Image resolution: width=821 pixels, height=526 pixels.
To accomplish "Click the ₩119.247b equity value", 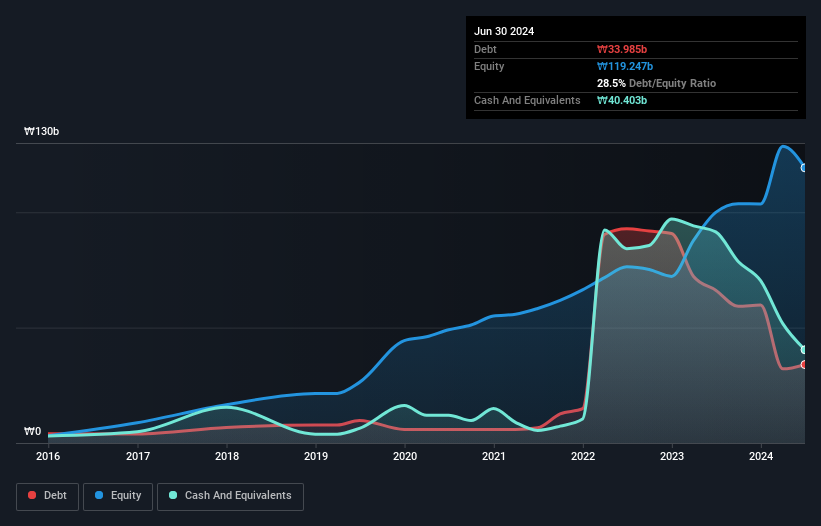I will click(x=625, y=66).
